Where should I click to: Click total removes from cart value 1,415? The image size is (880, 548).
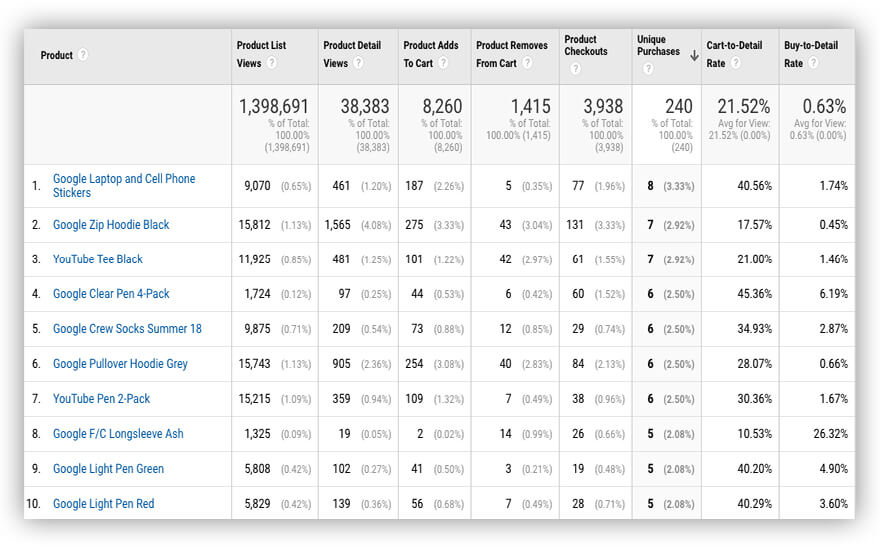(530, 106)
